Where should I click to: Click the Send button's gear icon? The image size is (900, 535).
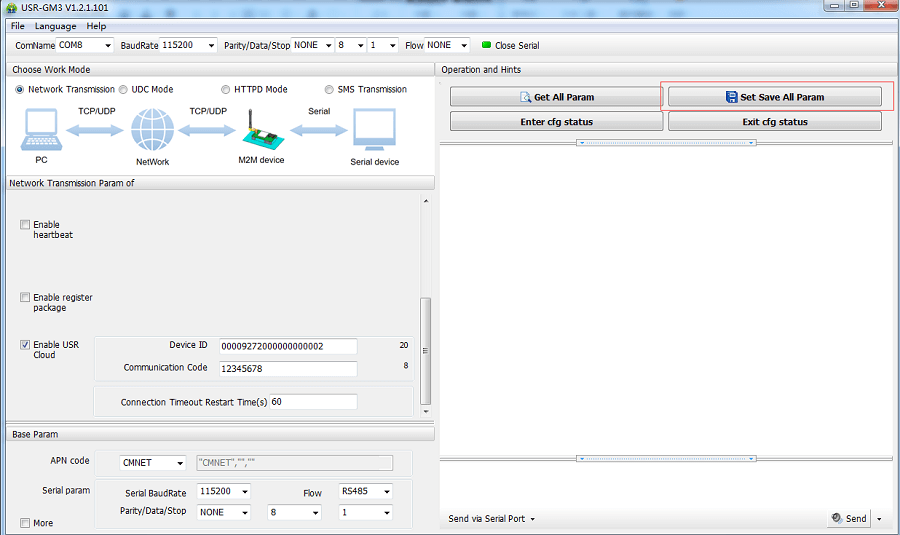pos(836,518)
